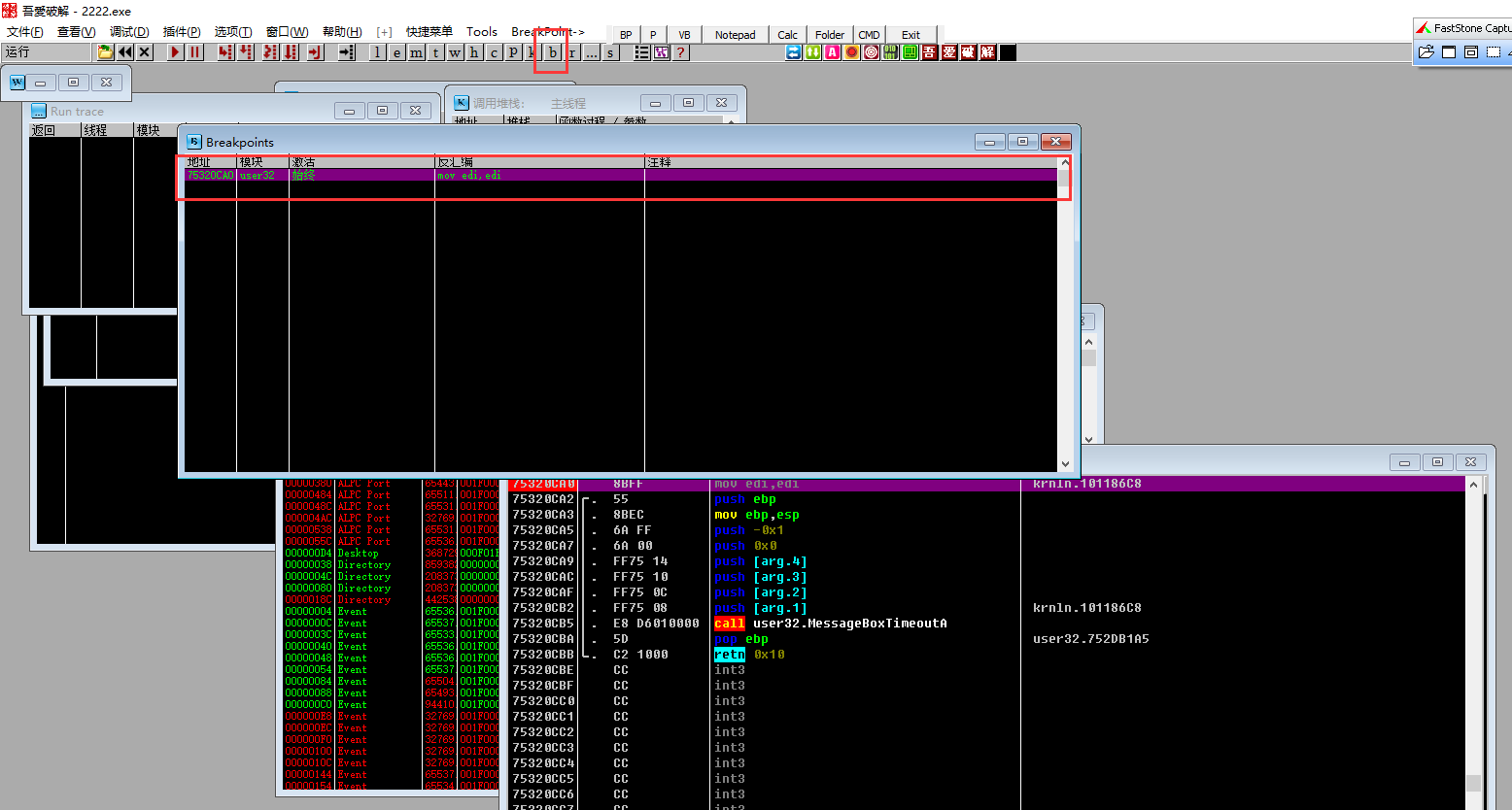Click the Trace over toolbar icon
Image resolution: width=1512 pixels, height=810 pixels.
tap(291, 52)
